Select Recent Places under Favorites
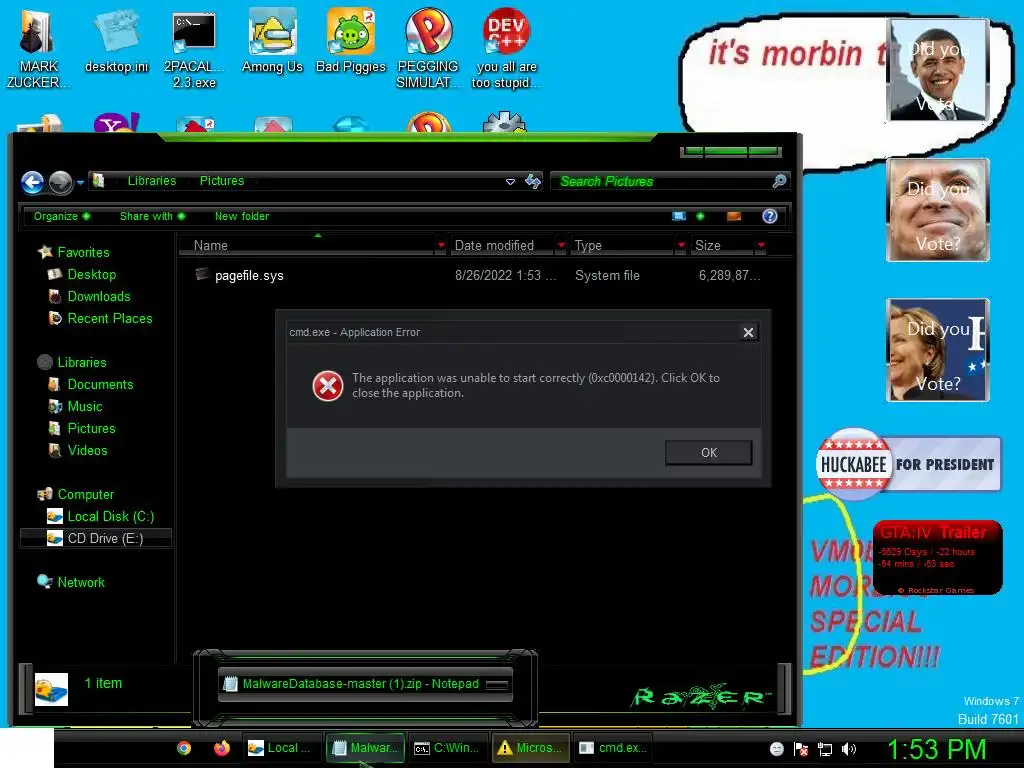The width and height of the screenshot is (1024, 768). (x=110, y=319)
